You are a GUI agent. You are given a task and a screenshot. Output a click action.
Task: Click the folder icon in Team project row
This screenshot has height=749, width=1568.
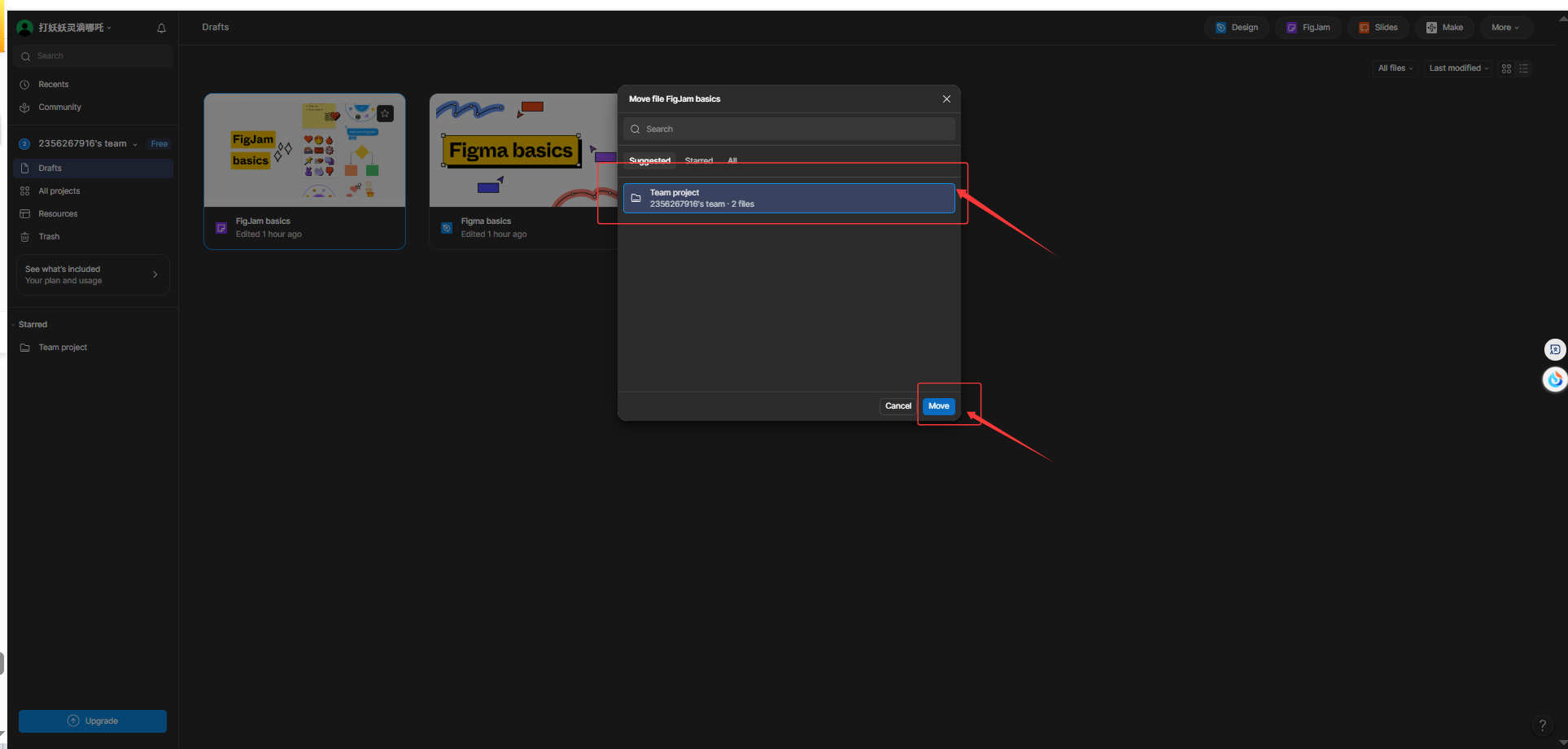tap(636, 198)
